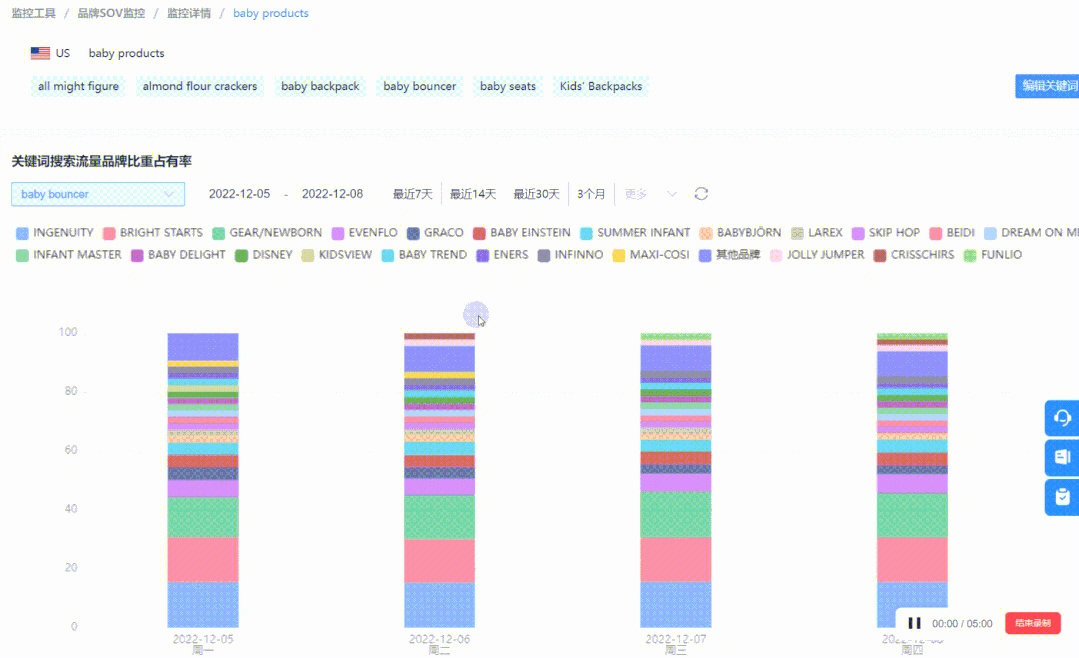Toggle LAREX legend series
This screenshot has height=658, width=1079.
click(817, 233)
